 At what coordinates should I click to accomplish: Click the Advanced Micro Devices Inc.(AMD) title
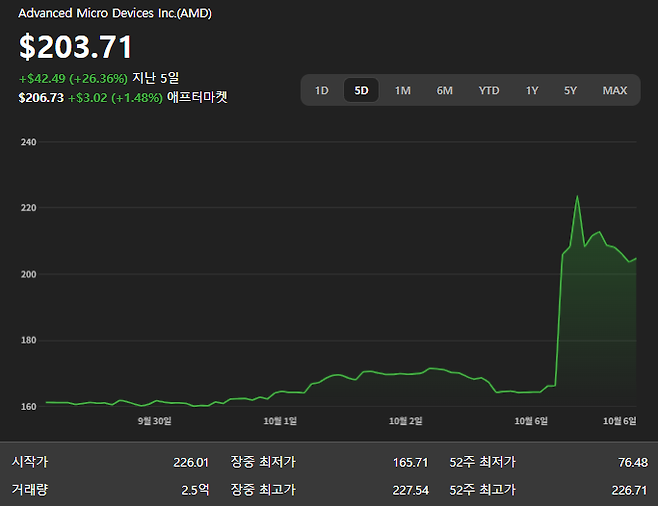click(115, 14)
